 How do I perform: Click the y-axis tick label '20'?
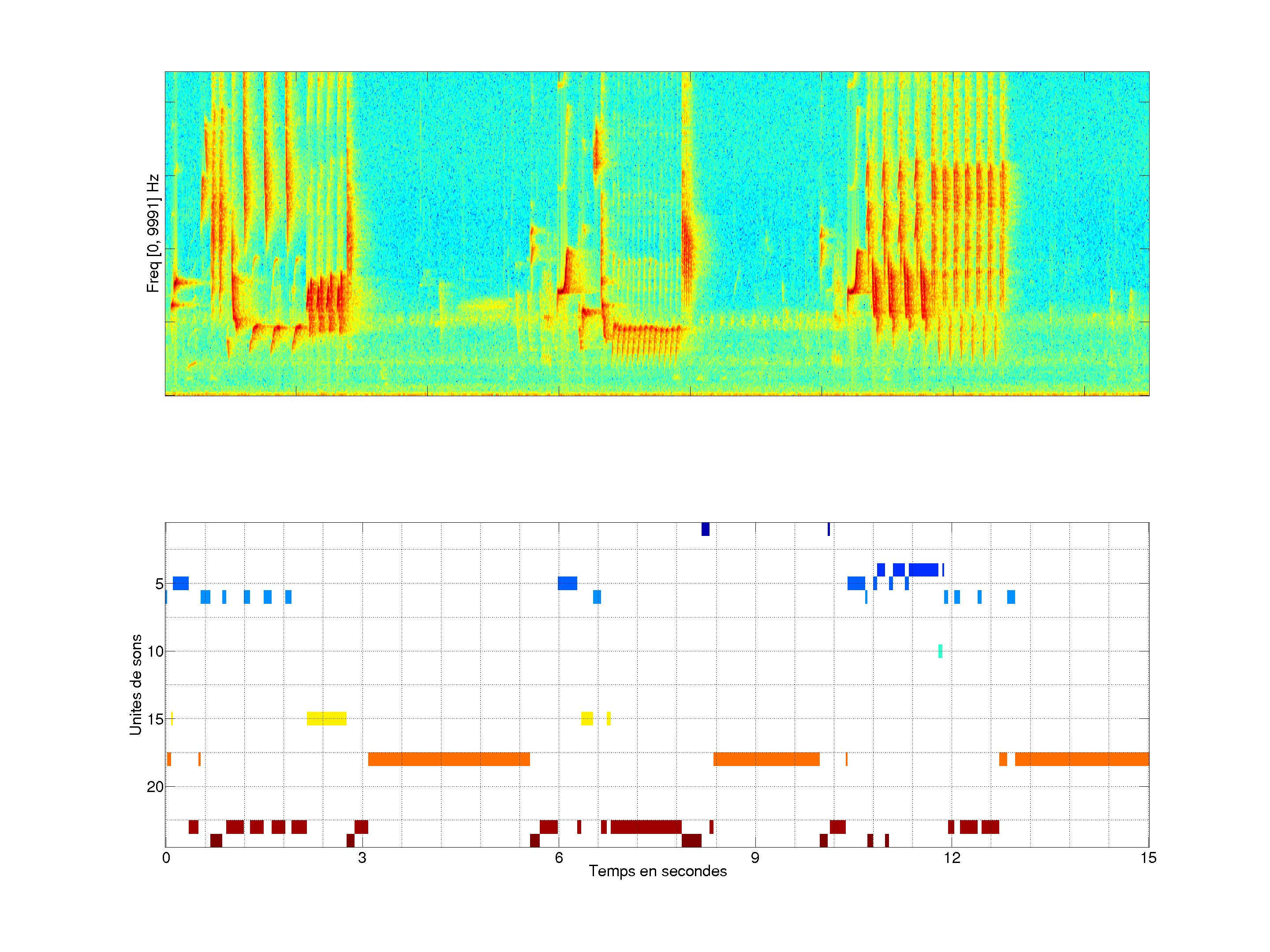(x=155, y=787)
